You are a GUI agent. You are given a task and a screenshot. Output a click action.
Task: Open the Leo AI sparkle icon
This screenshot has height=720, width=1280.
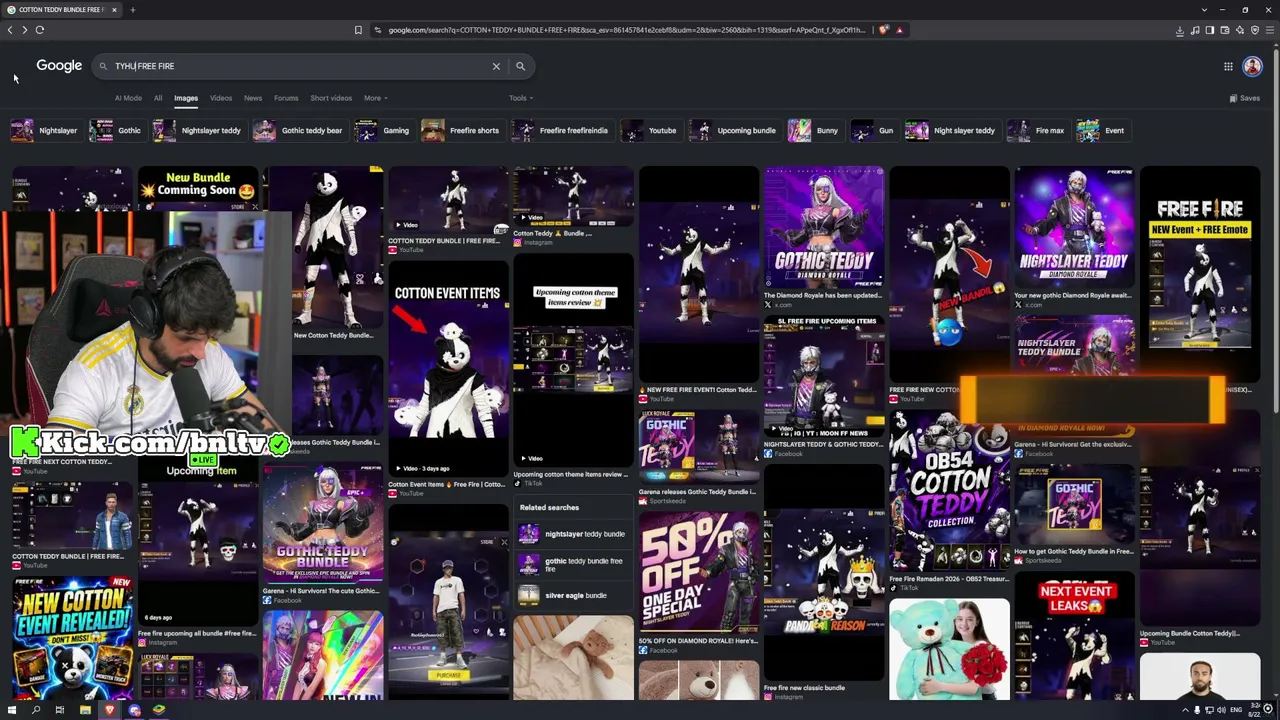[1240, 30]
